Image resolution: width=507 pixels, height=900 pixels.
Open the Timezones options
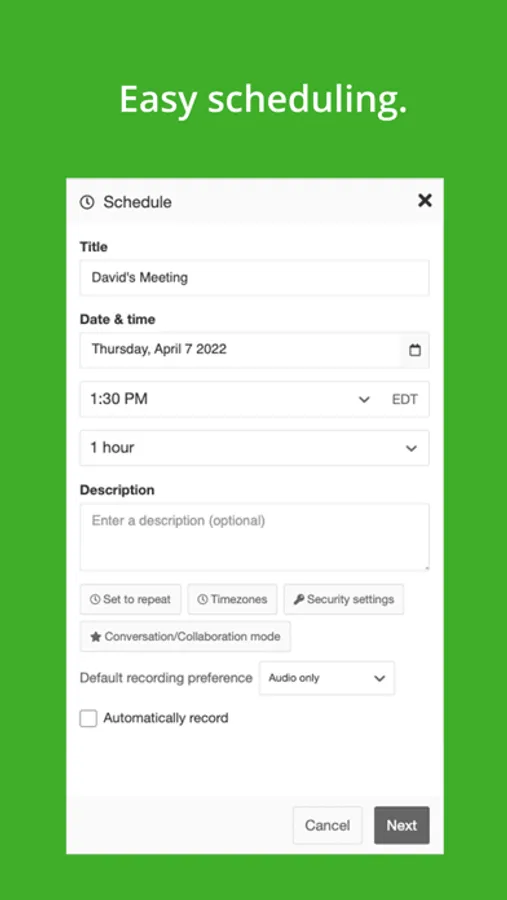tap(233, 599)
